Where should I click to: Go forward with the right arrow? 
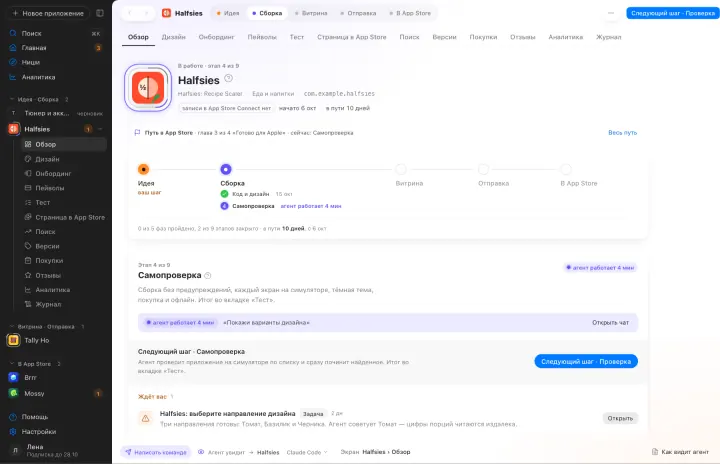(x=146, y=13)
